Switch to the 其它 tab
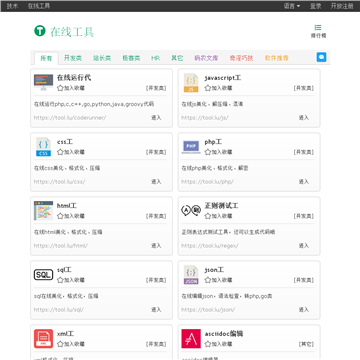The height and width of the screenshot is (360, 360). tap(177, 58)
